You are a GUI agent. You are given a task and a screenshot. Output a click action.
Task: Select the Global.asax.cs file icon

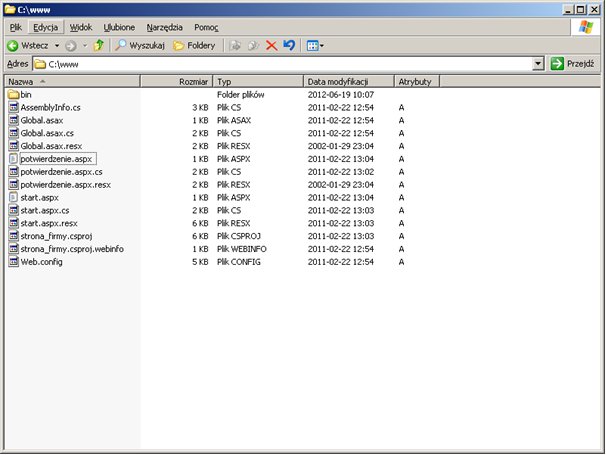[x=14, y=133]
